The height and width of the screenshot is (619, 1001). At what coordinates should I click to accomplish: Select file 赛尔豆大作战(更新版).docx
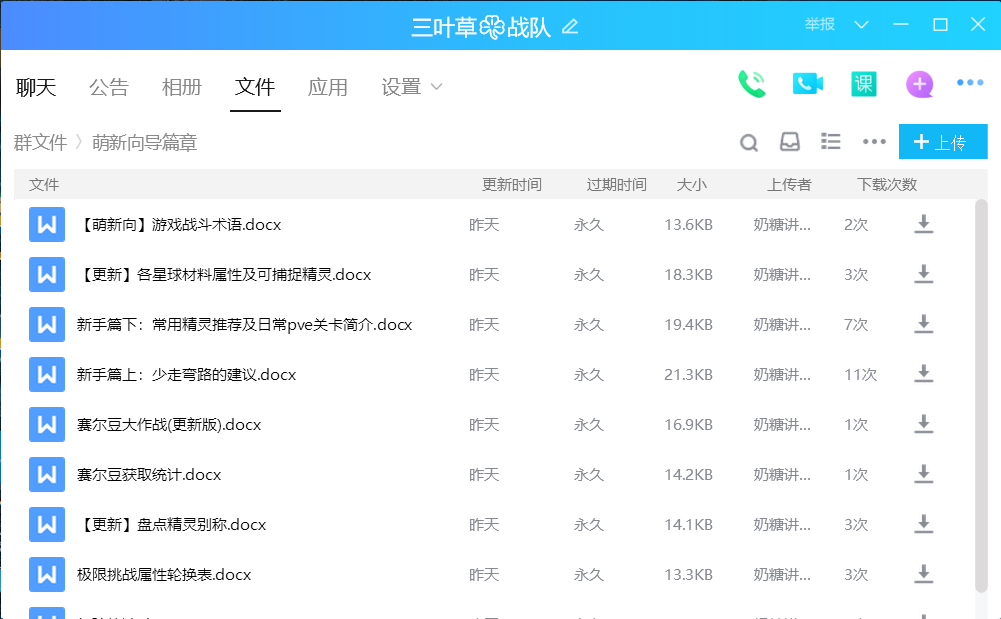(169, 424)
